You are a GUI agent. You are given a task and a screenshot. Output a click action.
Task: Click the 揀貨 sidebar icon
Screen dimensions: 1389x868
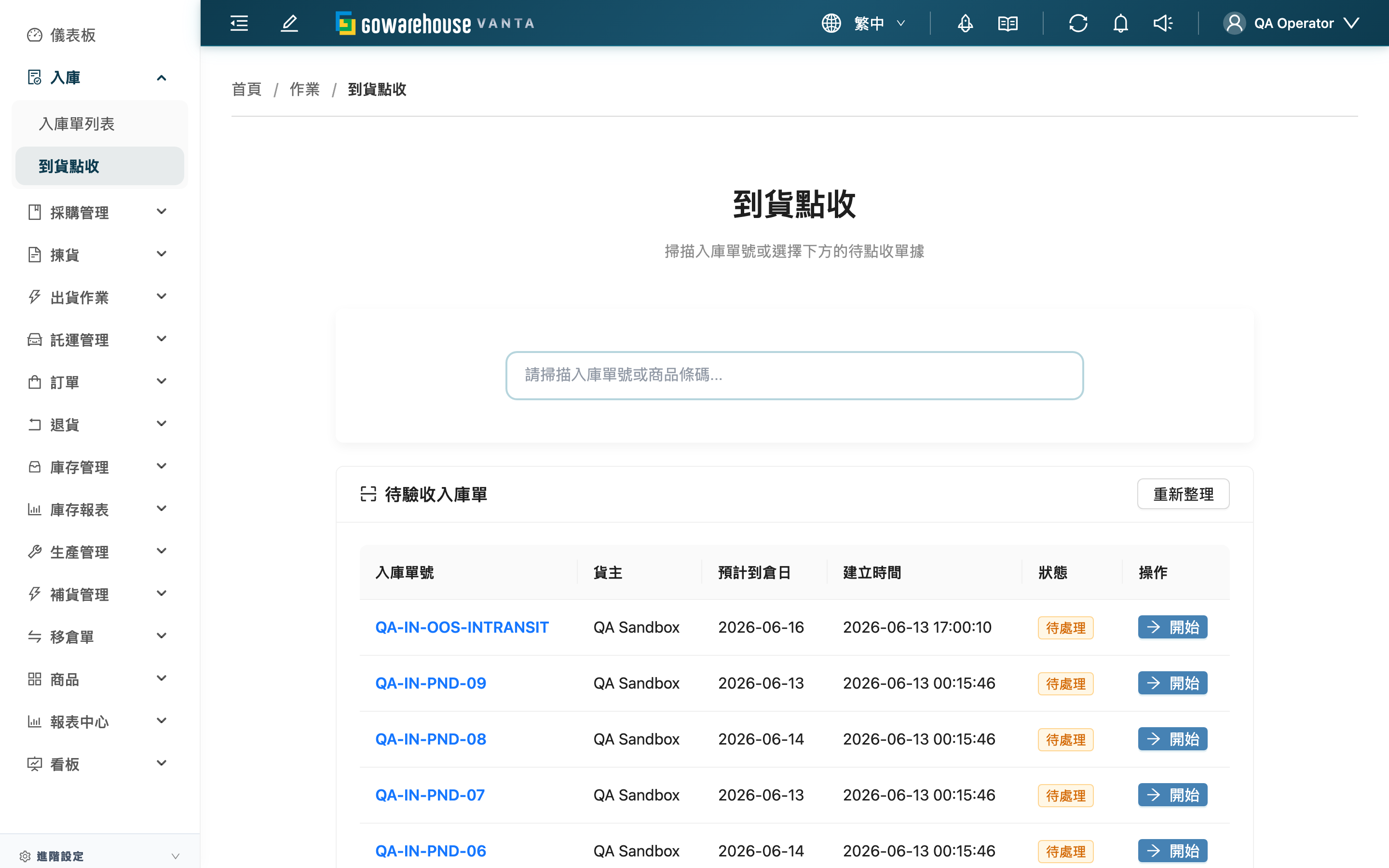(34, 254)
